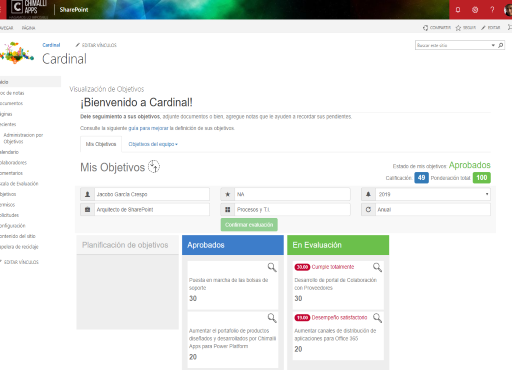Click the Editar pencil button in ribbon
The image size is (512, 384).
490,28
